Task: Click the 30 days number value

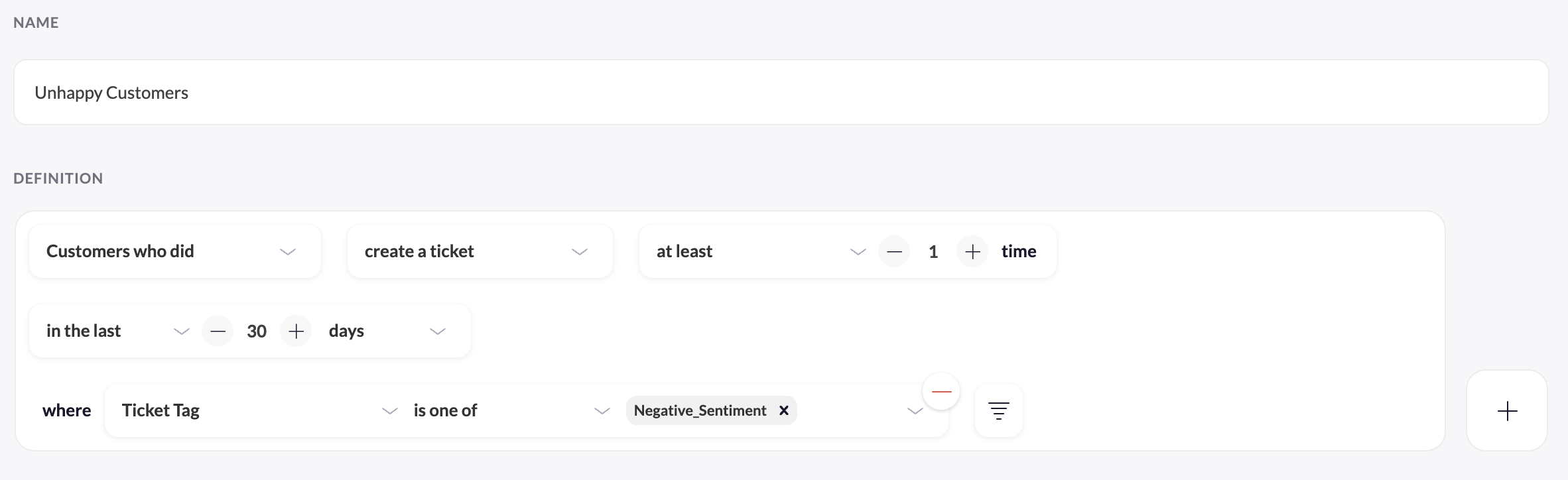Action: (x=257, y=331)
